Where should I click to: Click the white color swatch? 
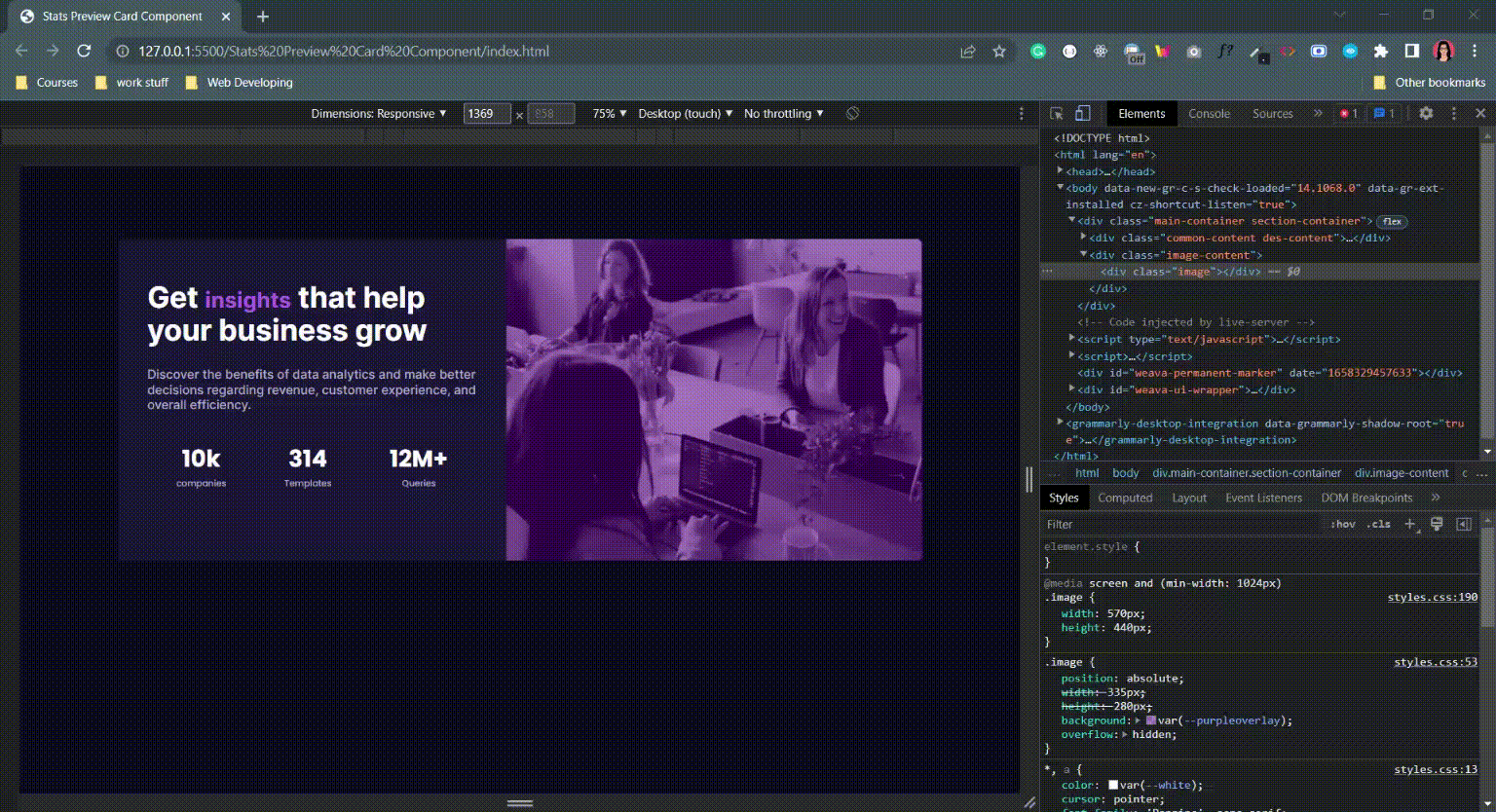pos(1113,785)
